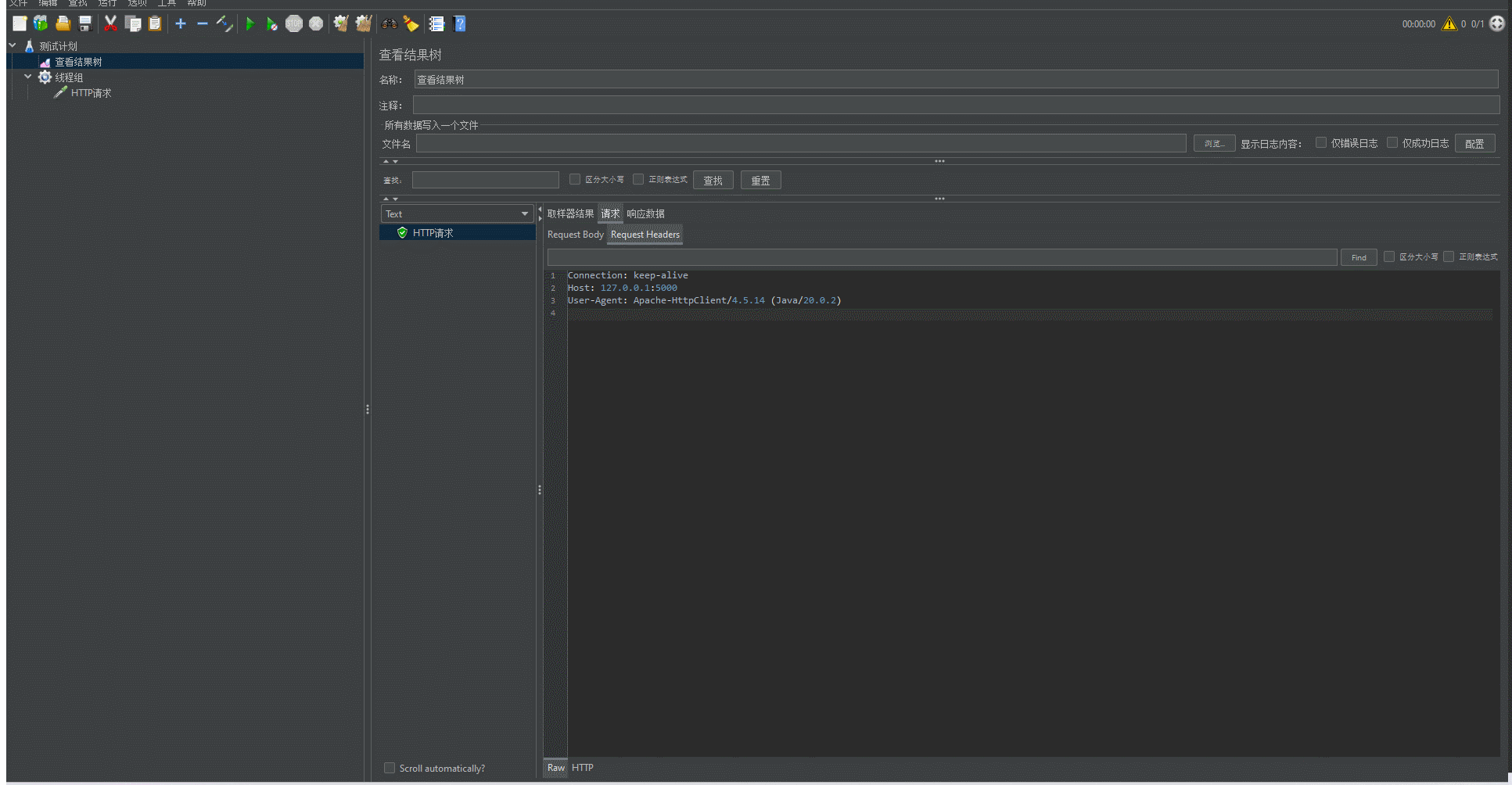Click the right expand arrow beside results list
Image resolution: width=1512 pixels, height=785 pixels.
540,218
